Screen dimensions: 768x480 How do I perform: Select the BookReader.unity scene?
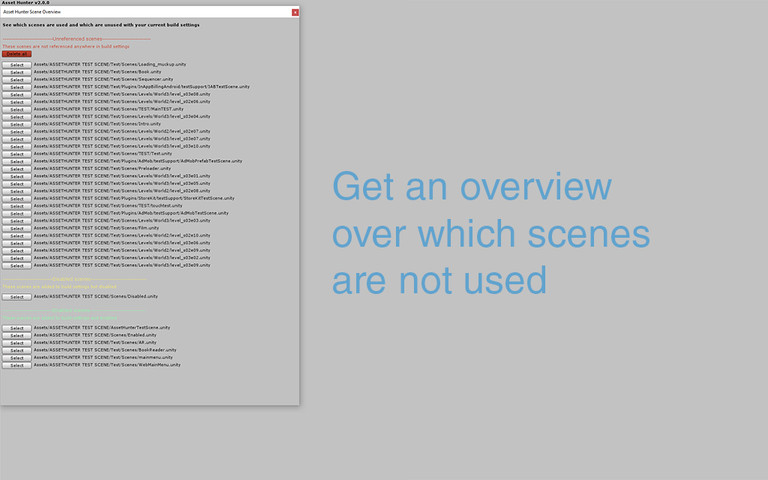(17, 350)
